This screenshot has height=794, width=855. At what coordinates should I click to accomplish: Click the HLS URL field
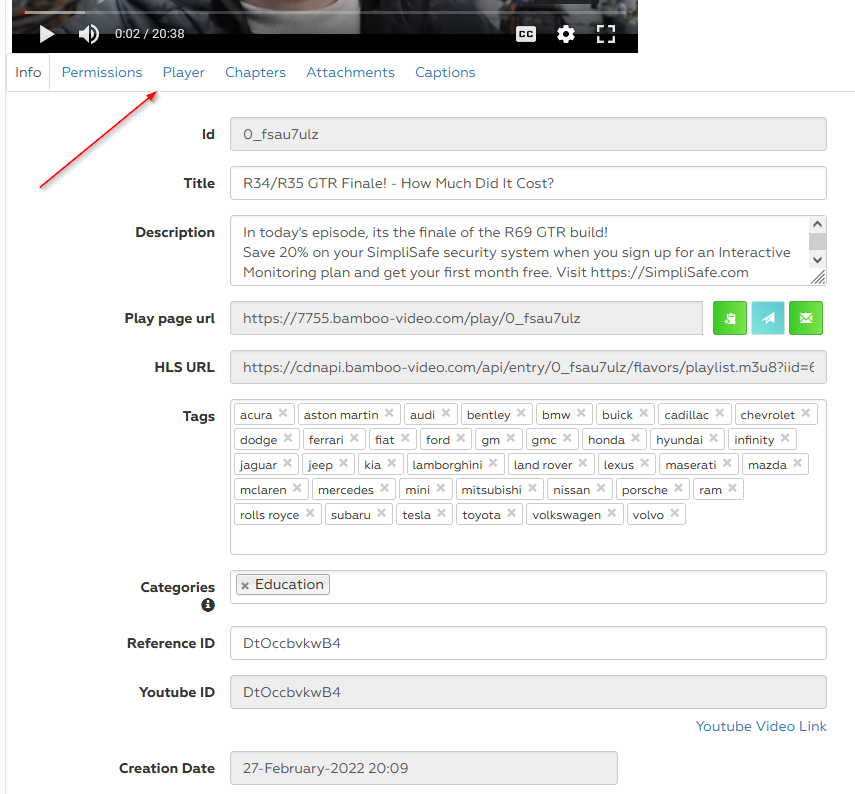click(528, 367)
